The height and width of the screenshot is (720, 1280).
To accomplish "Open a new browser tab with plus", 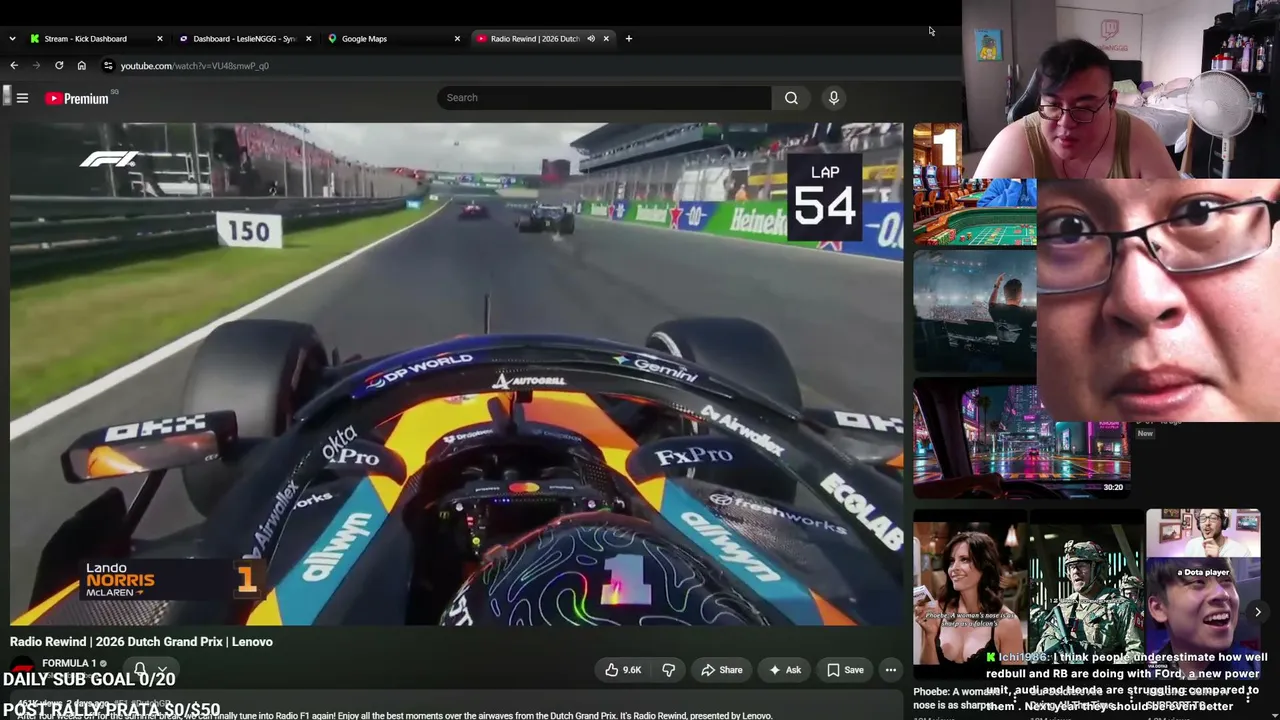I will pyautogui.click(x=628, y=38).
